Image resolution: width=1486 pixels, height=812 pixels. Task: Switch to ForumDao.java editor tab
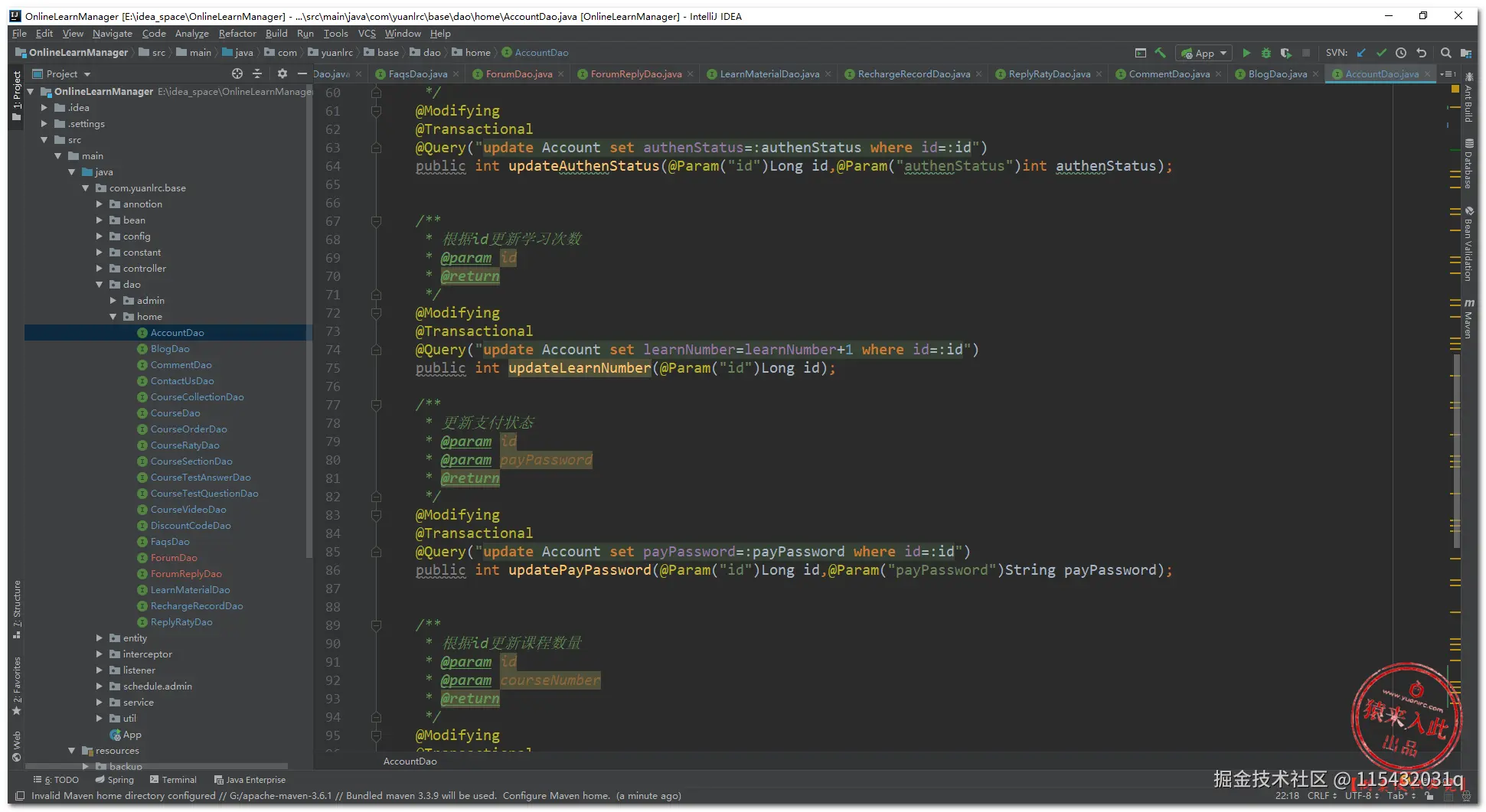click(x=518, y=74)
